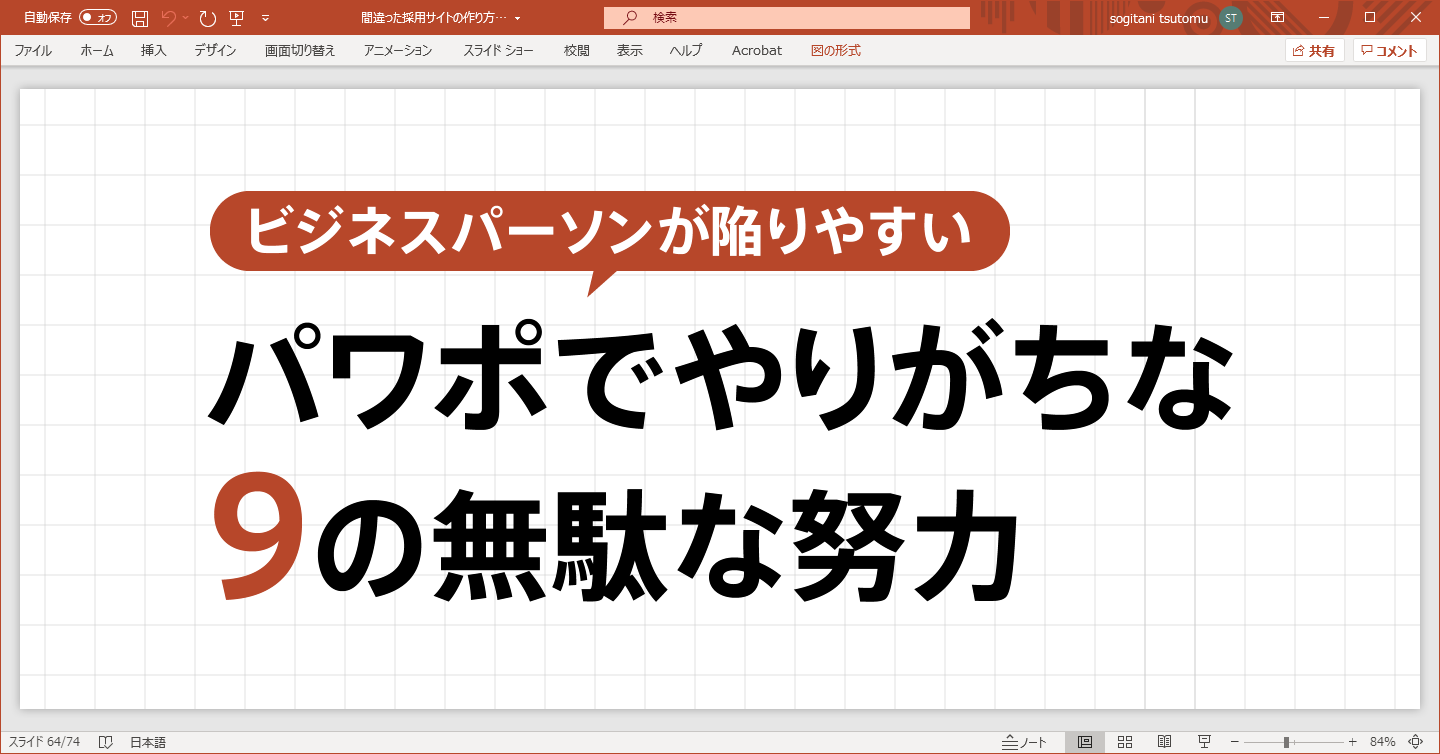The image size is (1440, 754).
Task: Click the Save icon
Action: tap(140, 17)
